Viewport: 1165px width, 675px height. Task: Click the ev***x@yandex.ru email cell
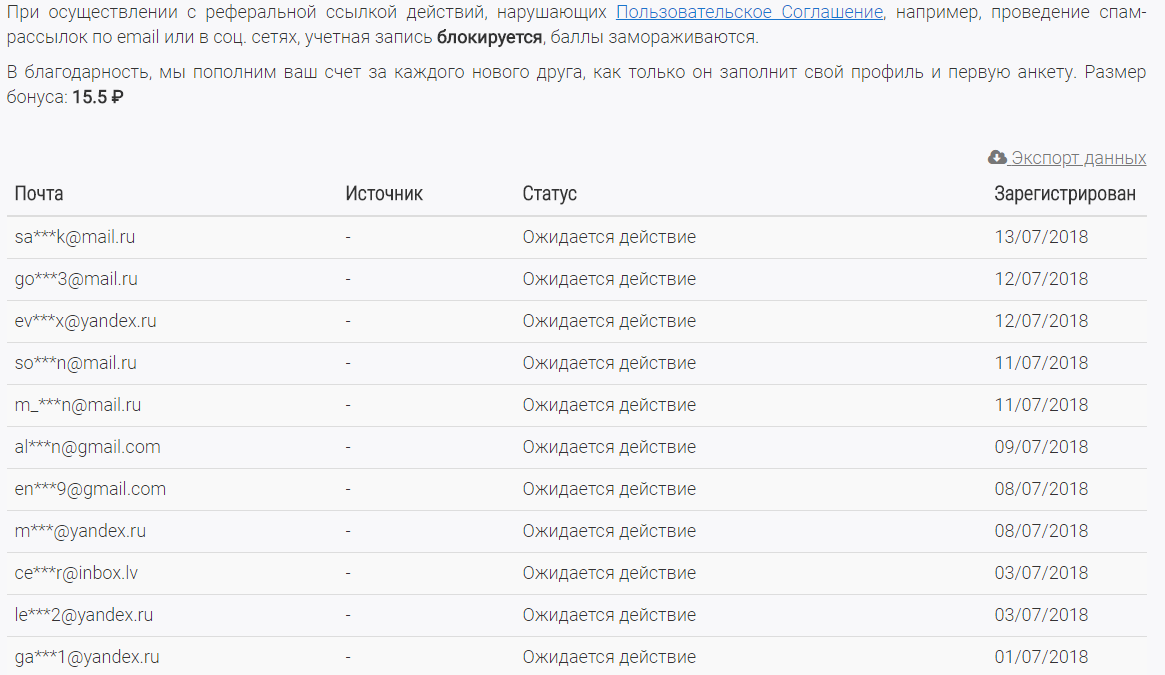[86, 321]
